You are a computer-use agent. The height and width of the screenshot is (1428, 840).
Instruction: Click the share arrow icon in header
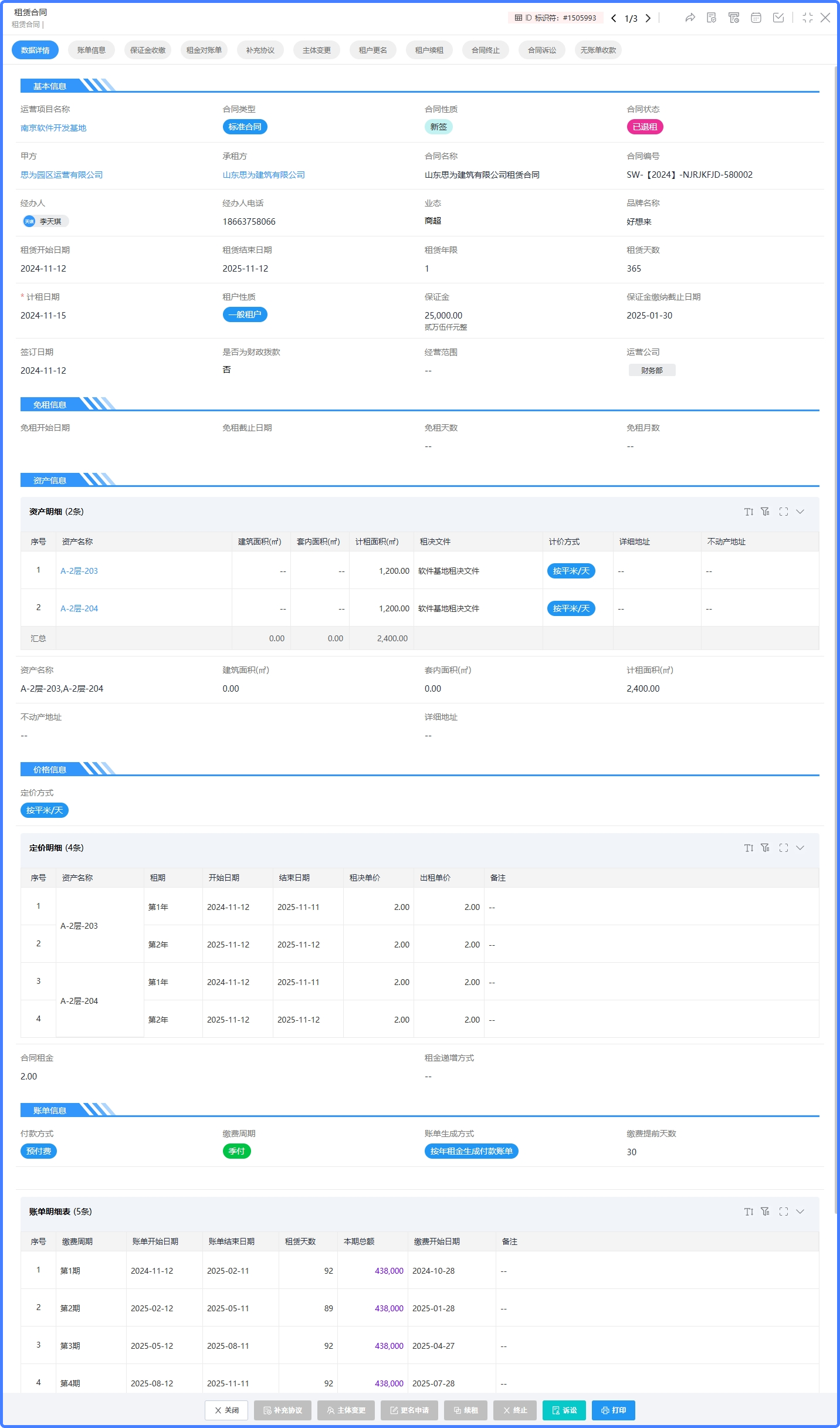(690, 18)
